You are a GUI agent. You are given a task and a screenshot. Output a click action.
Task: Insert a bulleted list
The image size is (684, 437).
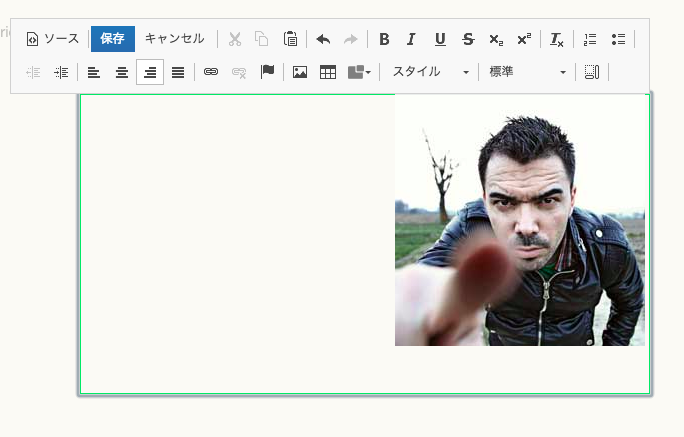[x=618, y=39]
